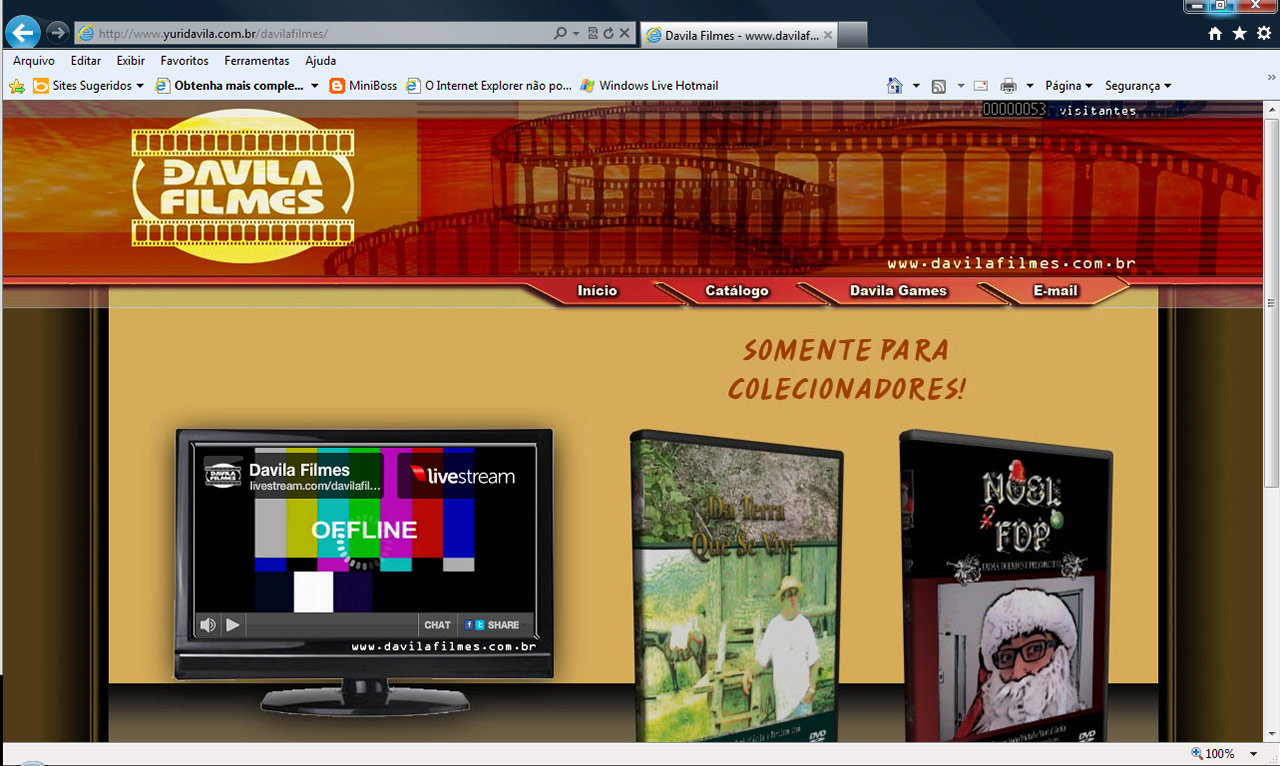The height and width of the screenshot is (766, 1280).
Task: Click the Print icon in command bar
Action: (x=1009, y=86)
